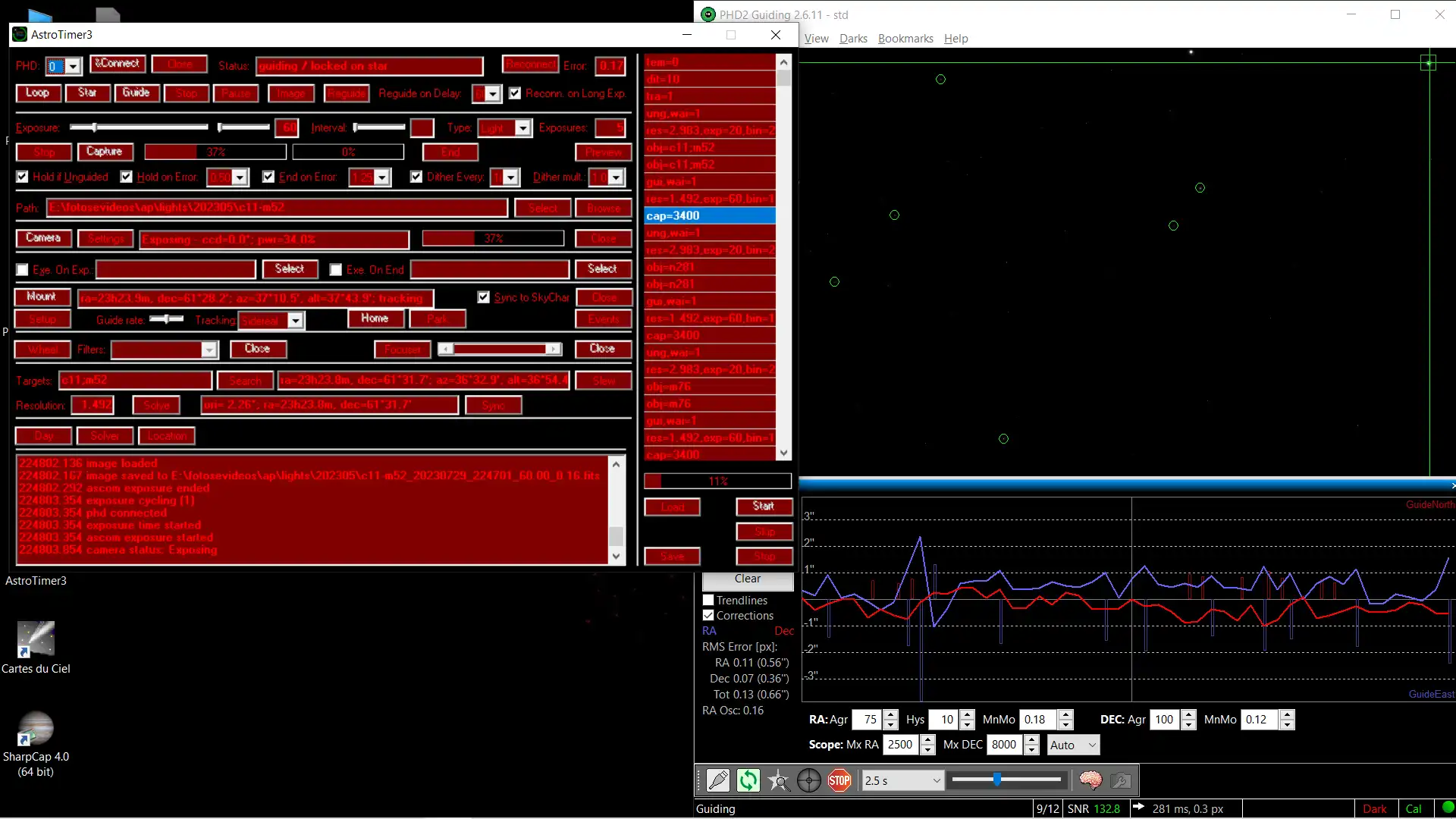1456x819 pixels.
Task: Click log panel scrollbar up arrow
Action: [x=616, y=464]
